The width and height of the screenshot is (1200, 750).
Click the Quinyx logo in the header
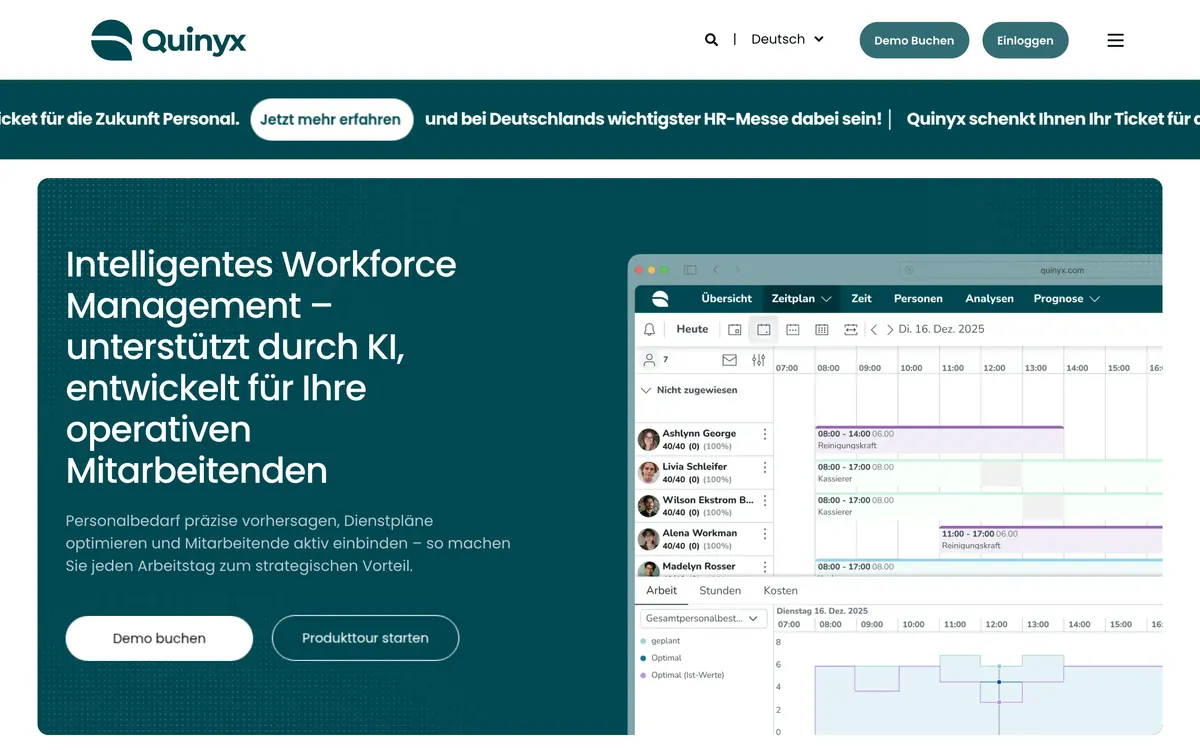click(x=168, y=40)
